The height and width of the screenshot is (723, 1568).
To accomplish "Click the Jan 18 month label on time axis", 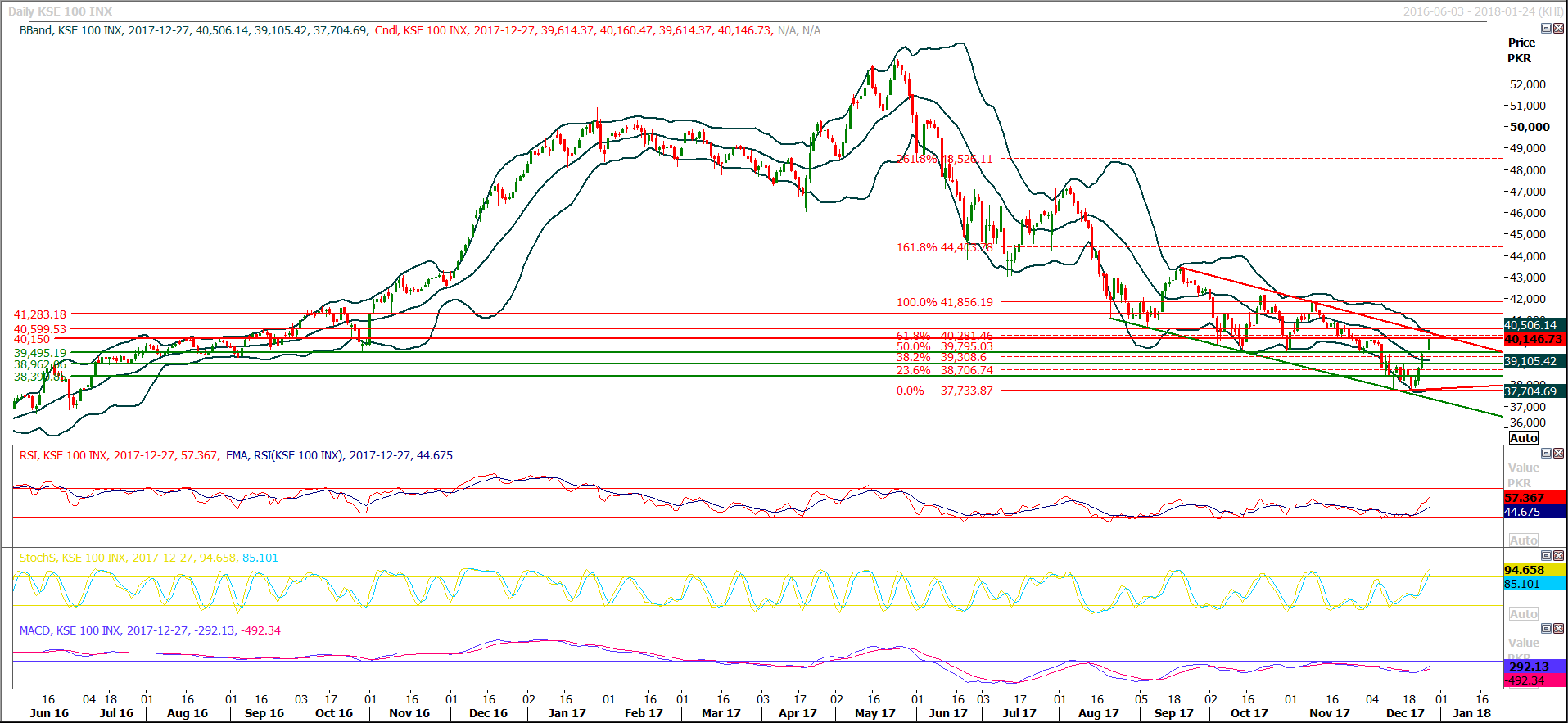I will pos(1472,713).
